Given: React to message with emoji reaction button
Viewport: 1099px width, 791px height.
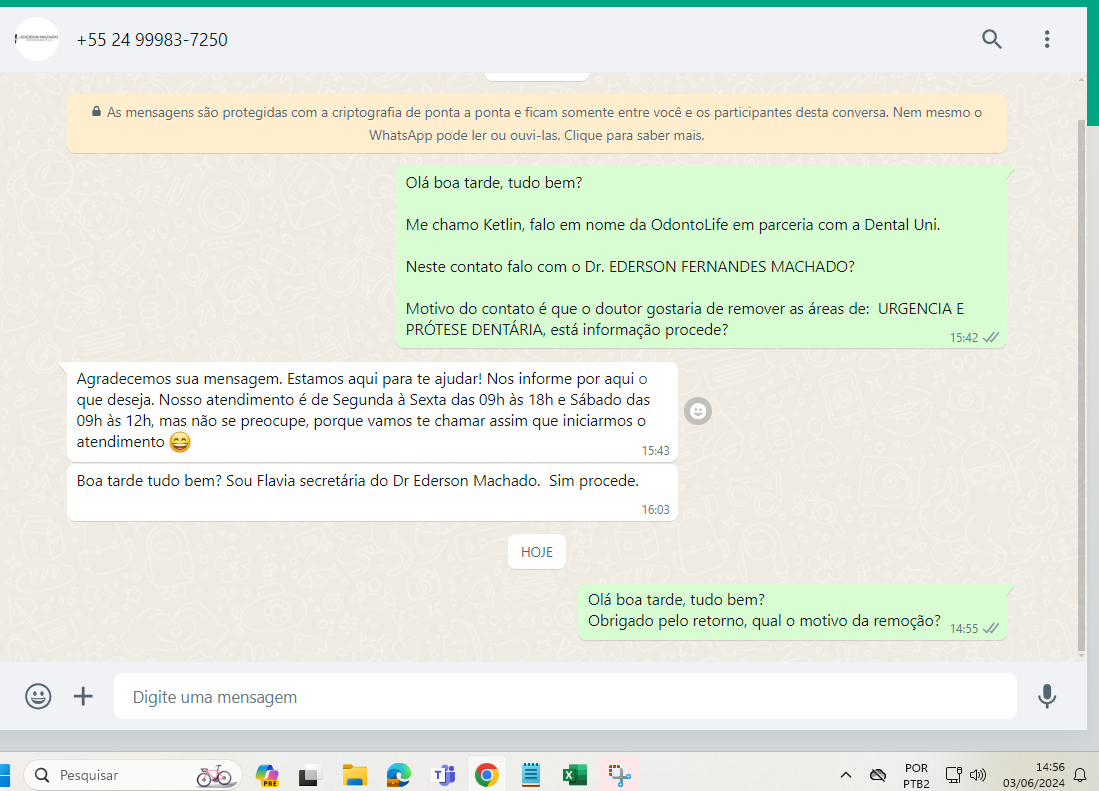Looking at the screenshot, I should (x=698, y=411).
